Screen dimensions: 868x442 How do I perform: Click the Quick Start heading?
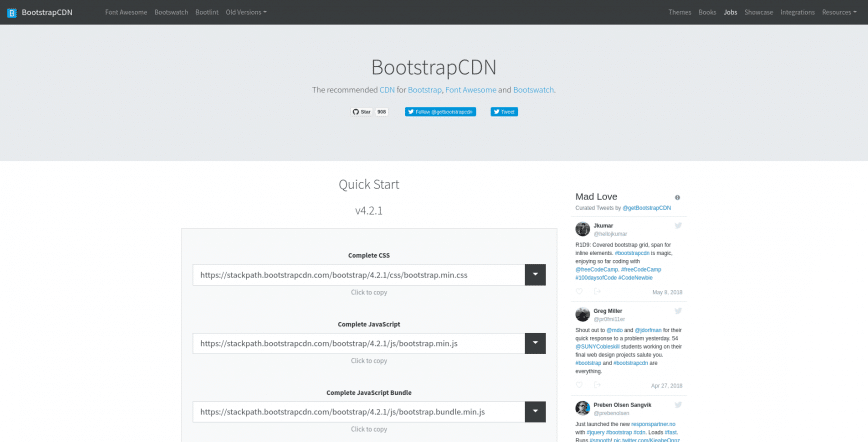(x=369, y=184)
